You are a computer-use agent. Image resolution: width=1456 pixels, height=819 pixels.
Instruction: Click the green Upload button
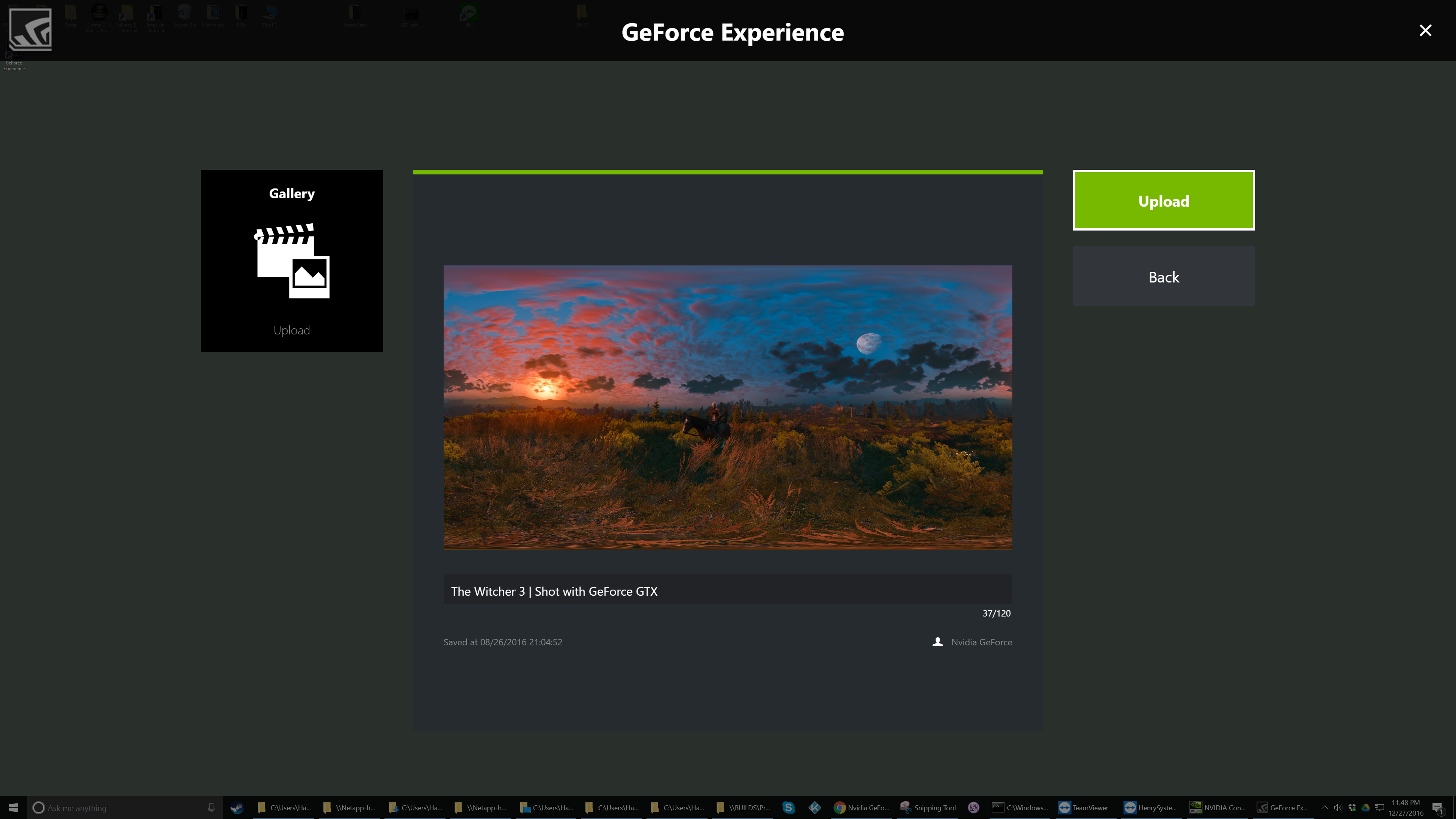pos(1163,201)
